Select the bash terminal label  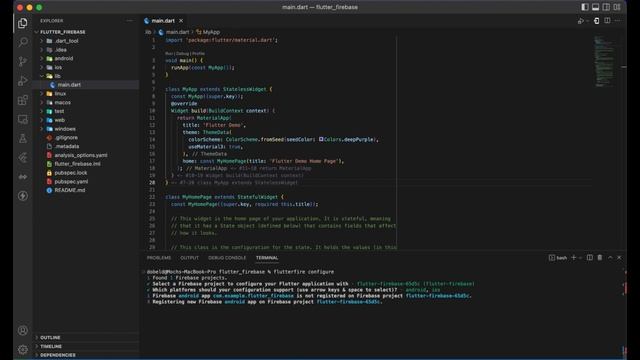point(558,258)
